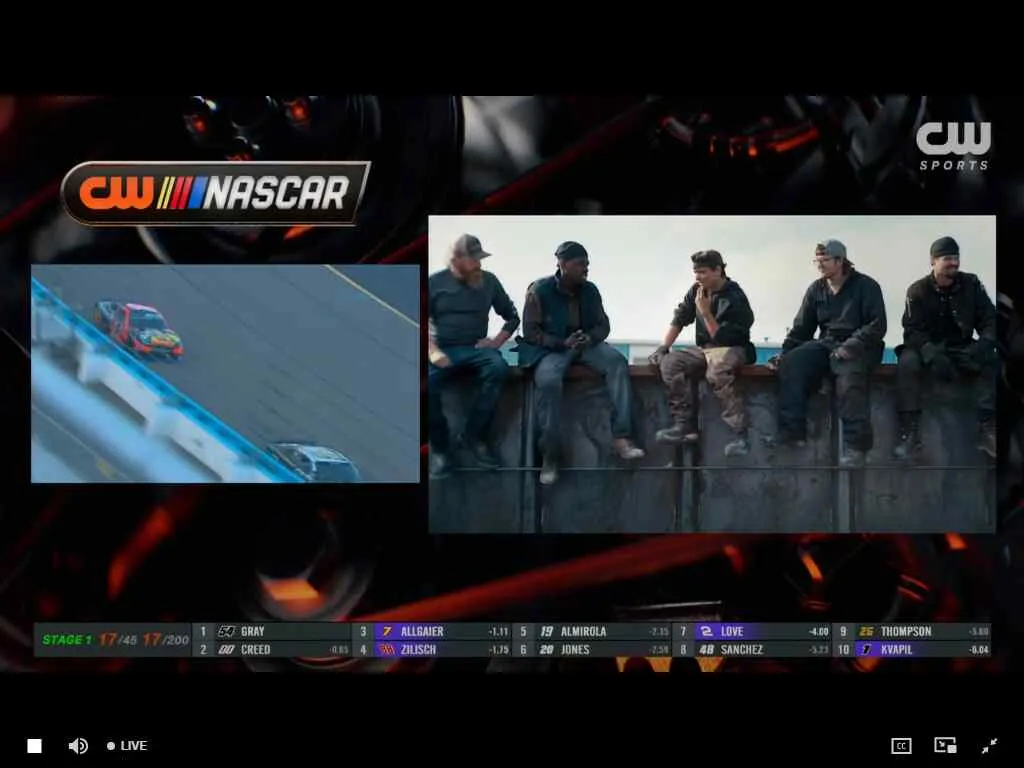
Task: Click KVAPIL in tenth position
Action: tap(912, 650)
